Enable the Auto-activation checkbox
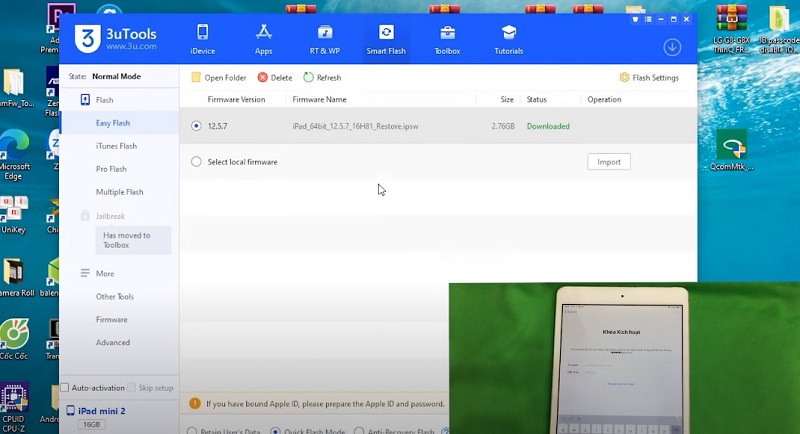This screenshot has height=434, width=800. pos(65,388)
